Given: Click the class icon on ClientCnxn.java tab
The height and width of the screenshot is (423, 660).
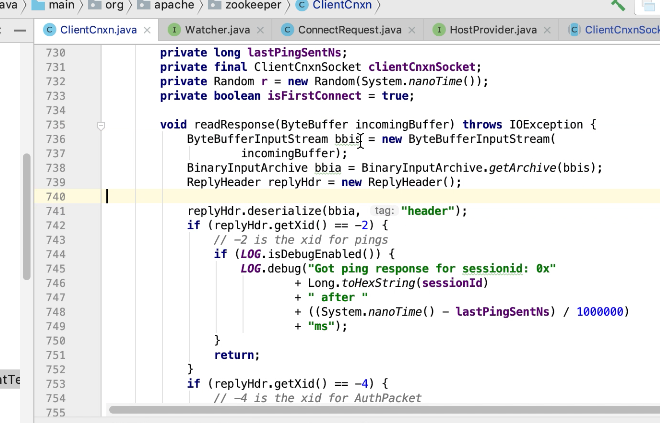Looking at the screenshot, I should (50, 30).
